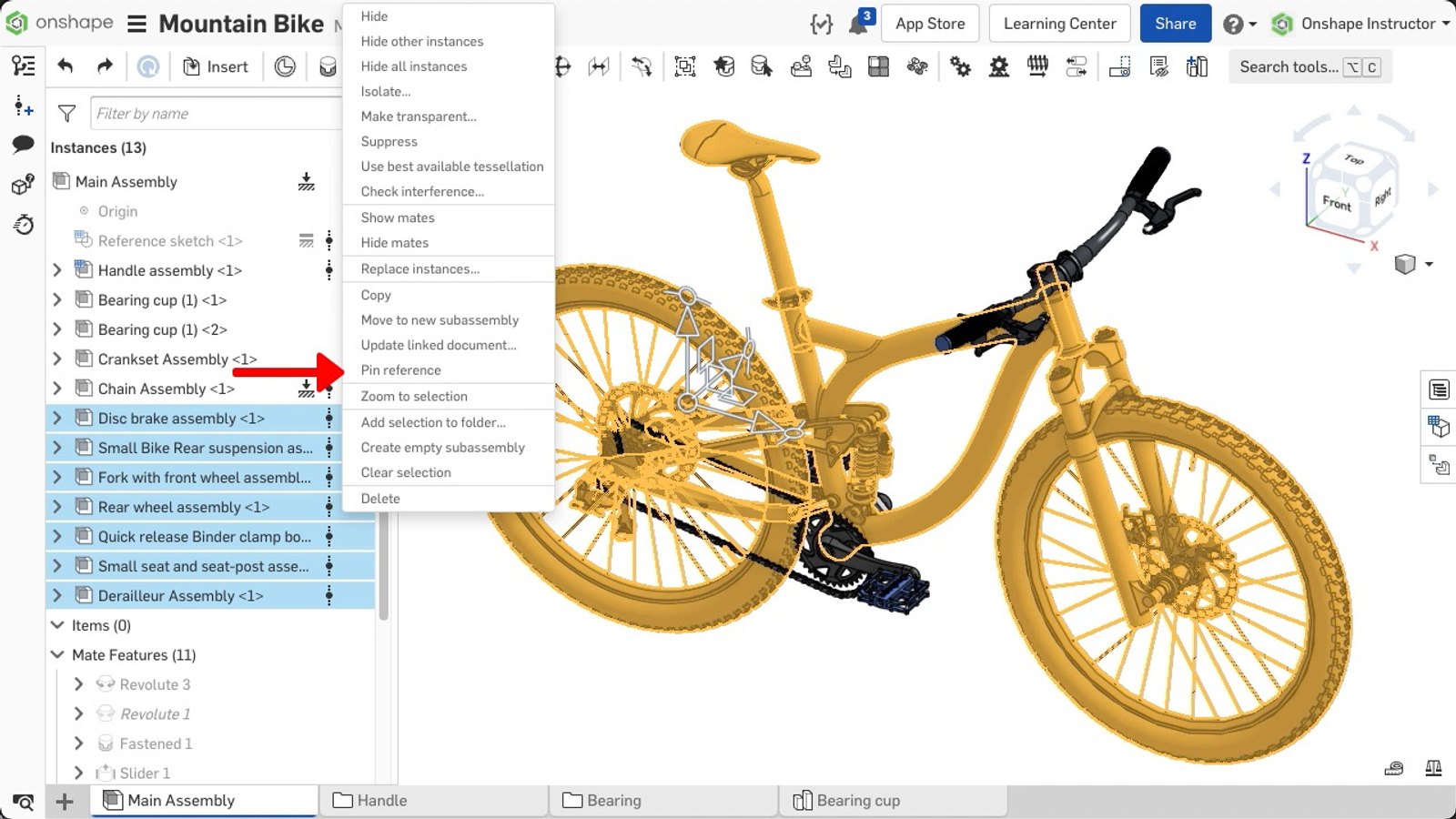Click the redo arrow icon
Screen dimensions: 1456x819
coord(105,66)
